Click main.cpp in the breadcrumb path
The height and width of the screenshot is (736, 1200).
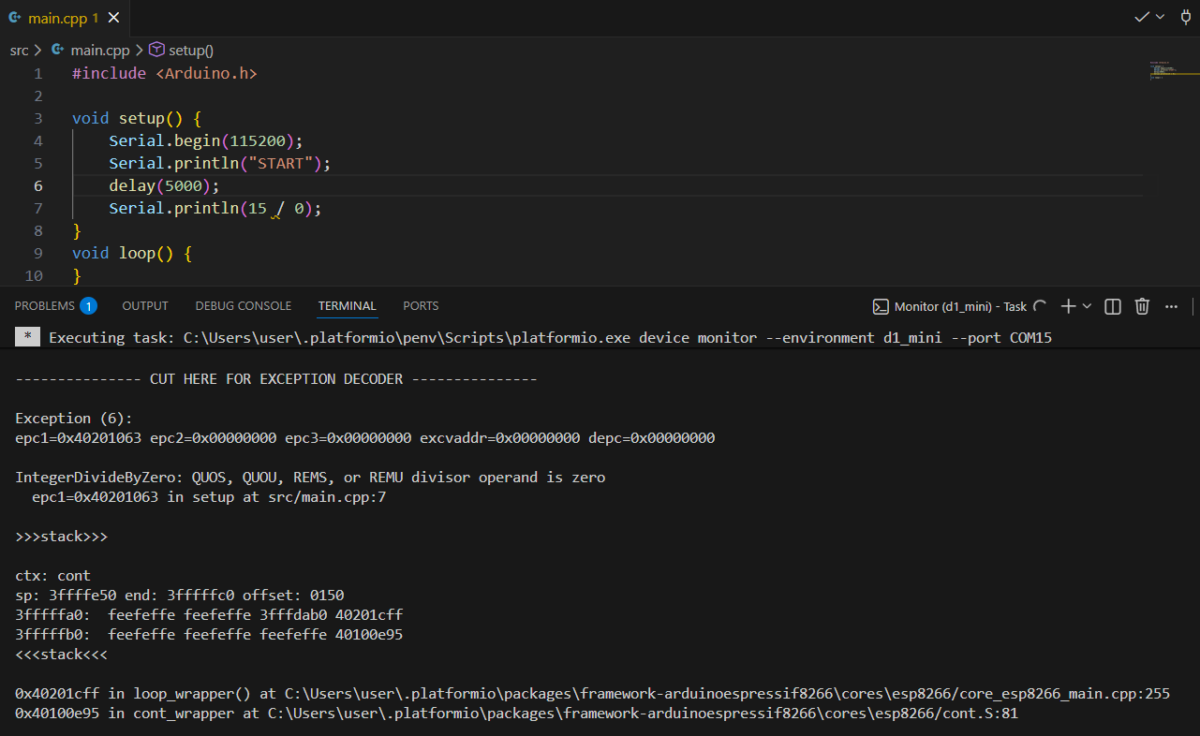coord(99,50)
